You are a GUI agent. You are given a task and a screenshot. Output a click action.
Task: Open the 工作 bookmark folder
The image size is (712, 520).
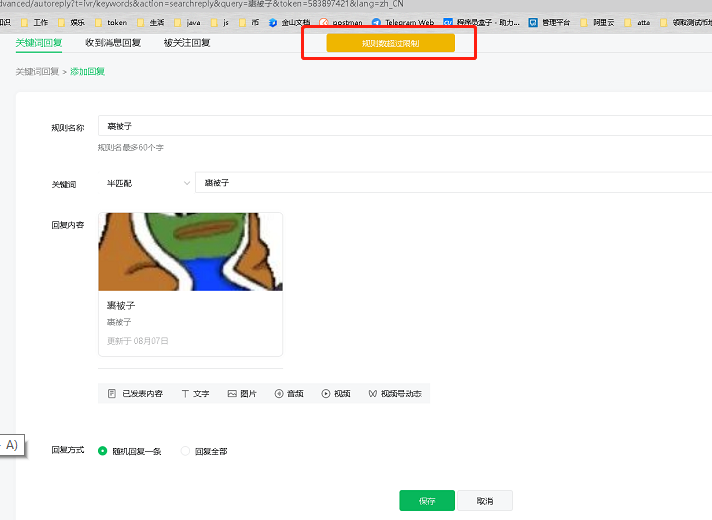[35, 23]
